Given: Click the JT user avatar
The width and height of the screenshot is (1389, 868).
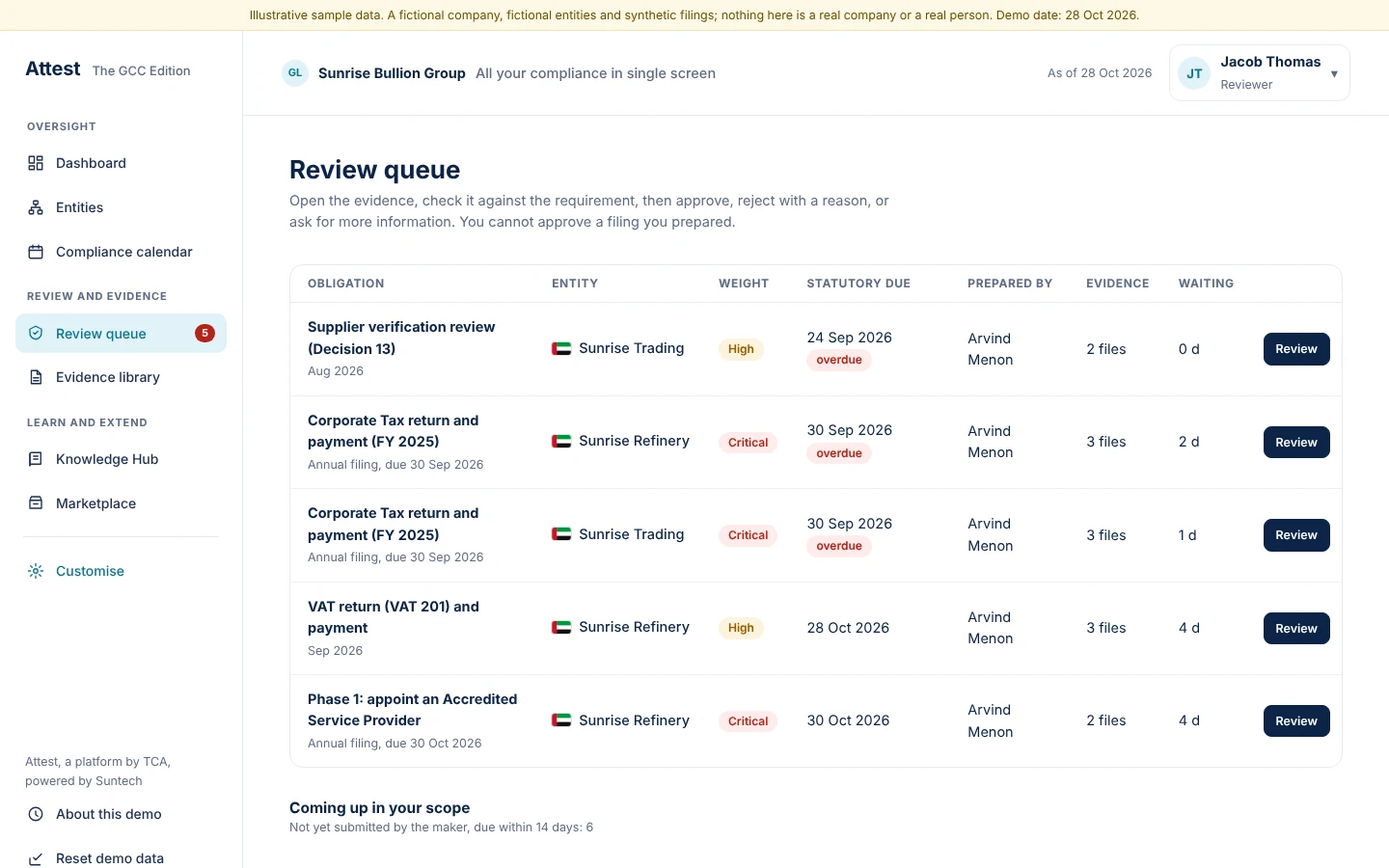Looking at the screenshot, I should coord(1194,73).
